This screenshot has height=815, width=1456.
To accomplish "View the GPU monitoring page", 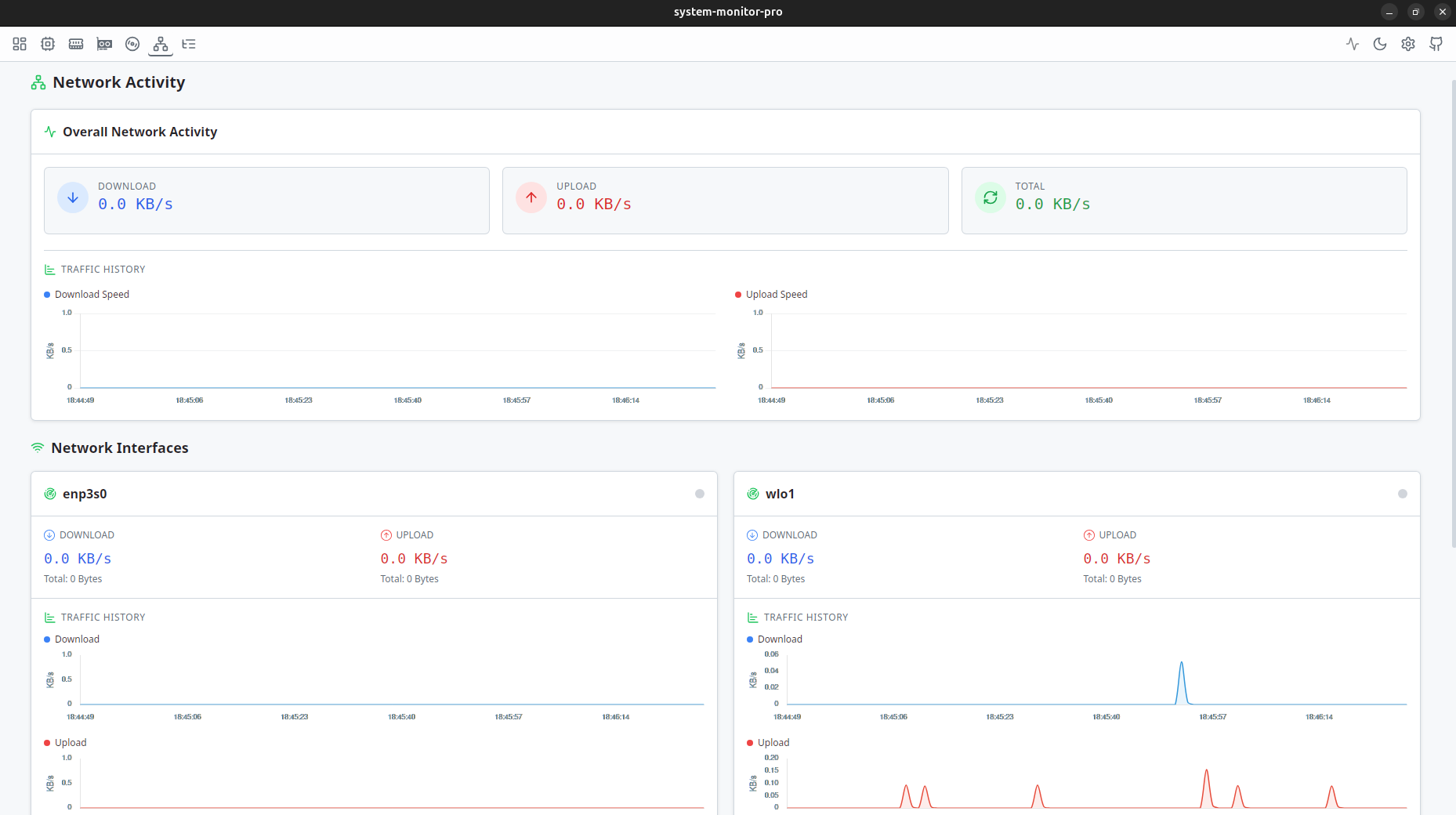I will click(104, 45).
